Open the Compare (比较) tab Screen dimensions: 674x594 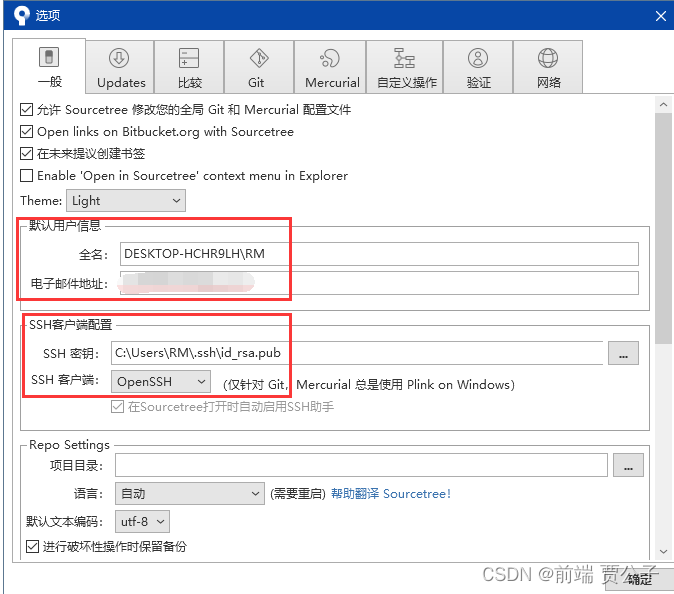(x=189, y=67)
